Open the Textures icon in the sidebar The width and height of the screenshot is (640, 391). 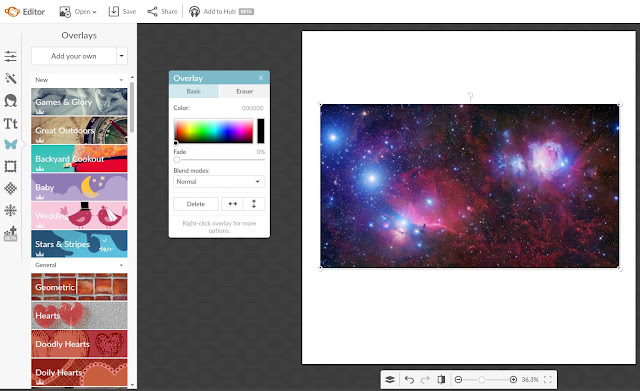[11, 188]
